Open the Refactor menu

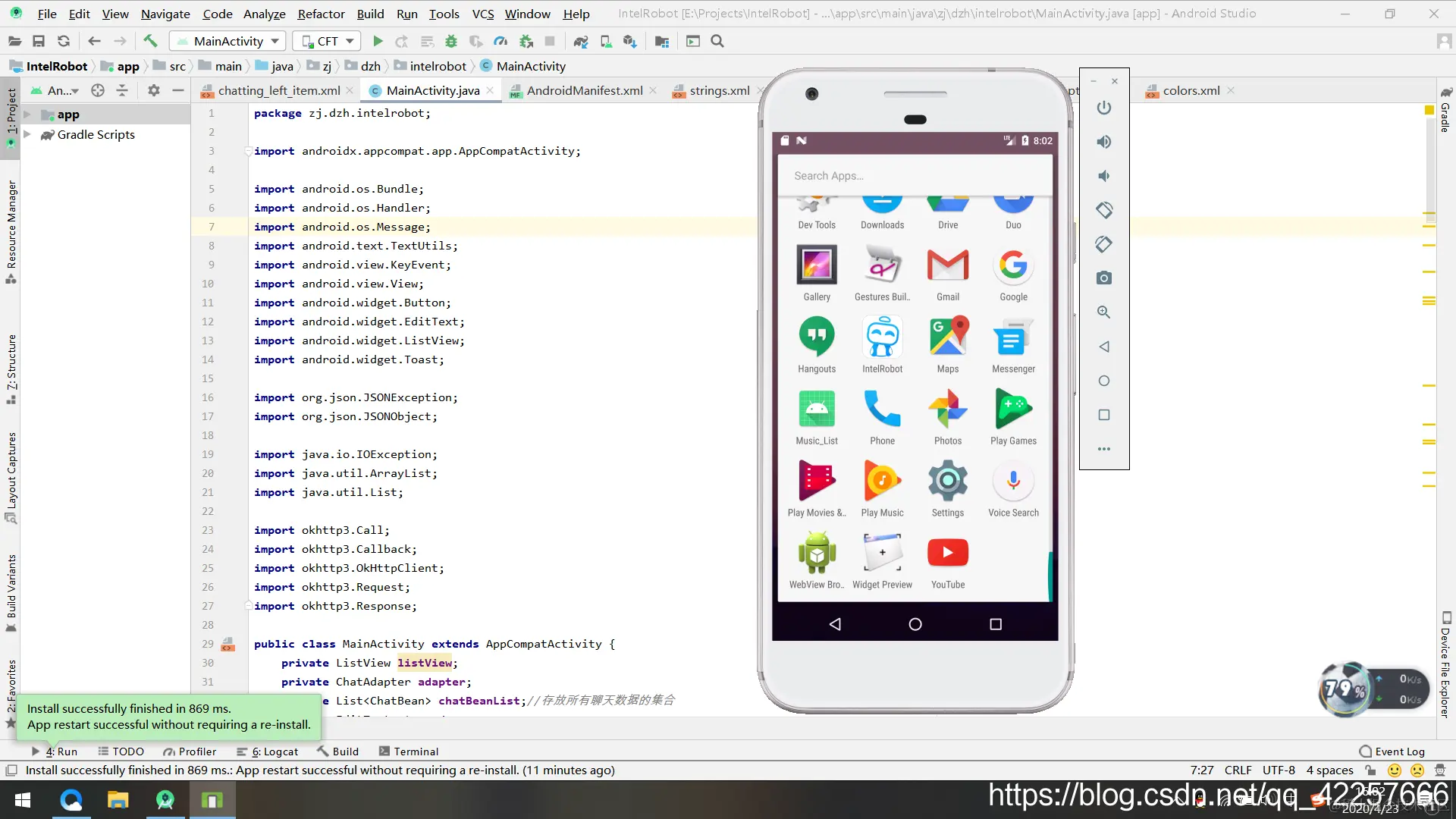point(321,14)
